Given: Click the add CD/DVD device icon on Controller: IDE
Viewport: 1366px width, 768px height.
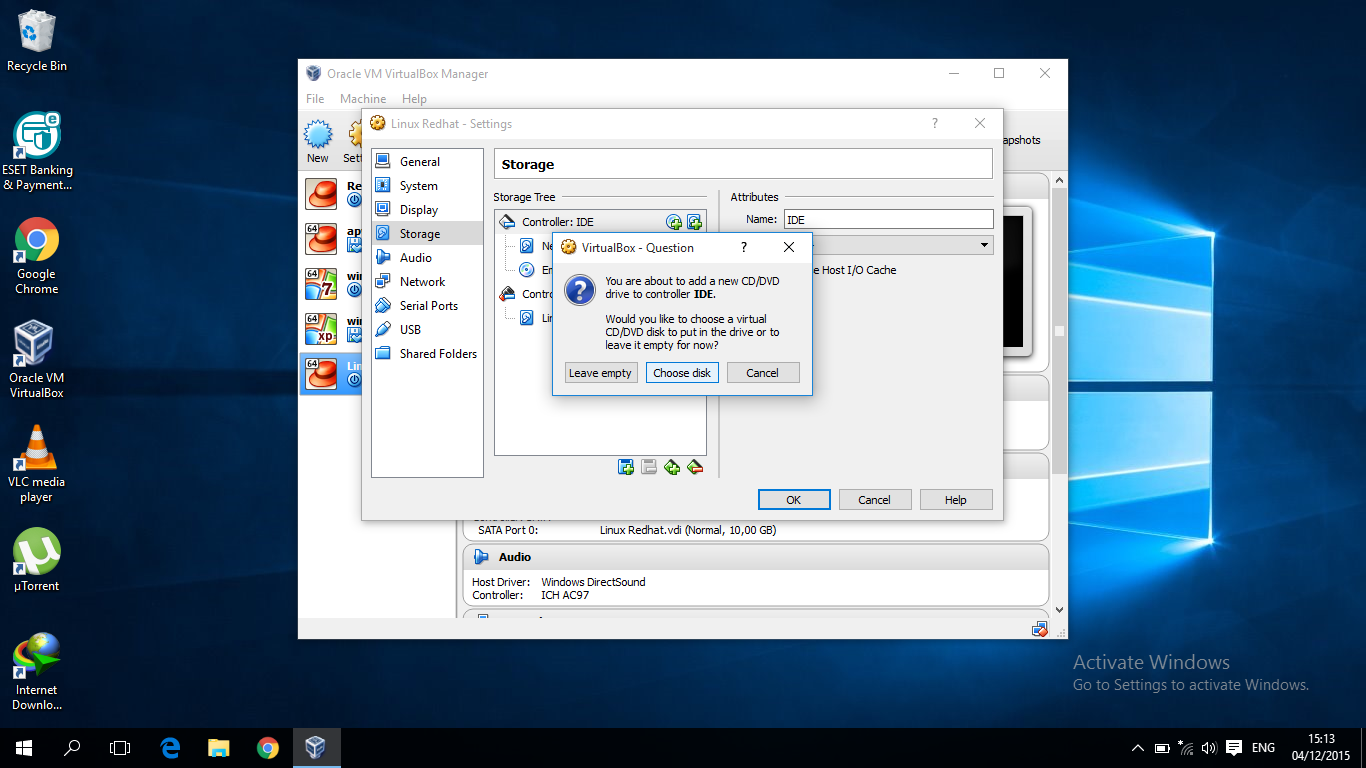Looking at the screenshot, I should tap(674, 222).
